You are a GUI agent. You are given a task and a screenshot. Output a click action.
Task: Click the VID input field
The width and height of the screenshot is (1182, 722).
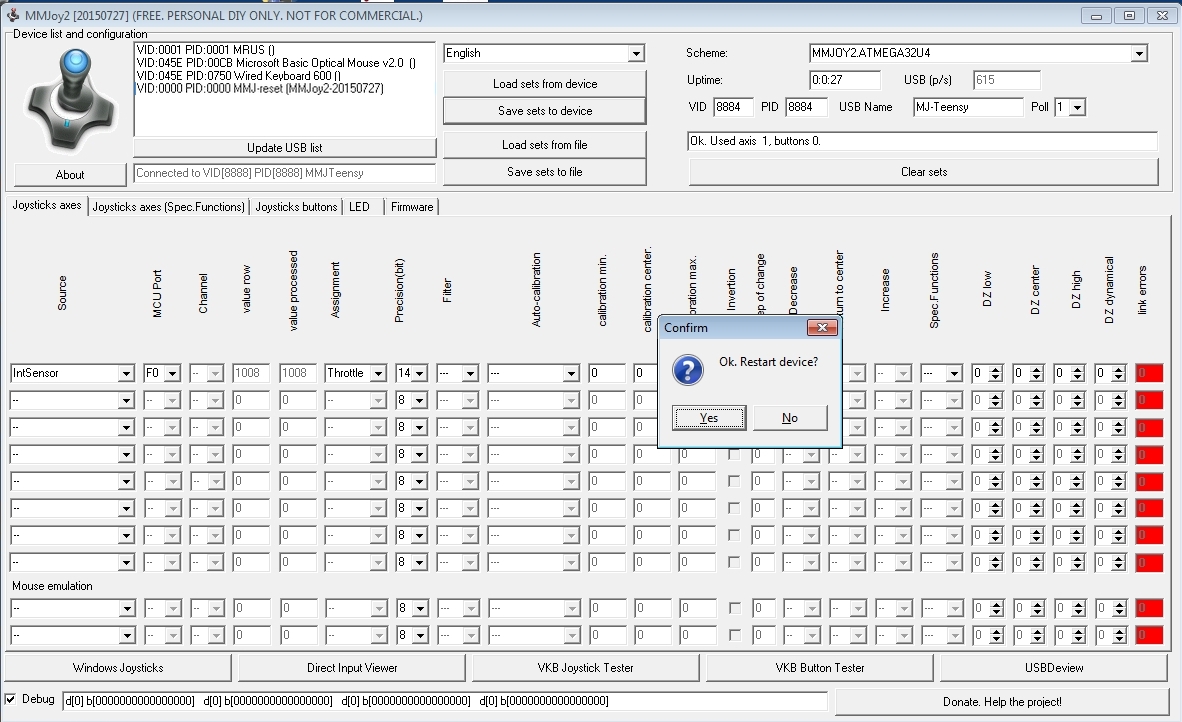[733, 107]
